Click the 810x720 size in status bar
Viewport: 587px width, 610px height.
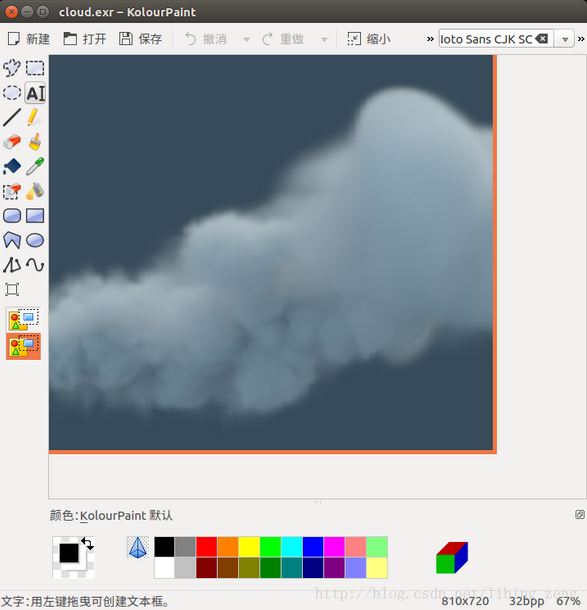[x=465, y=601]
